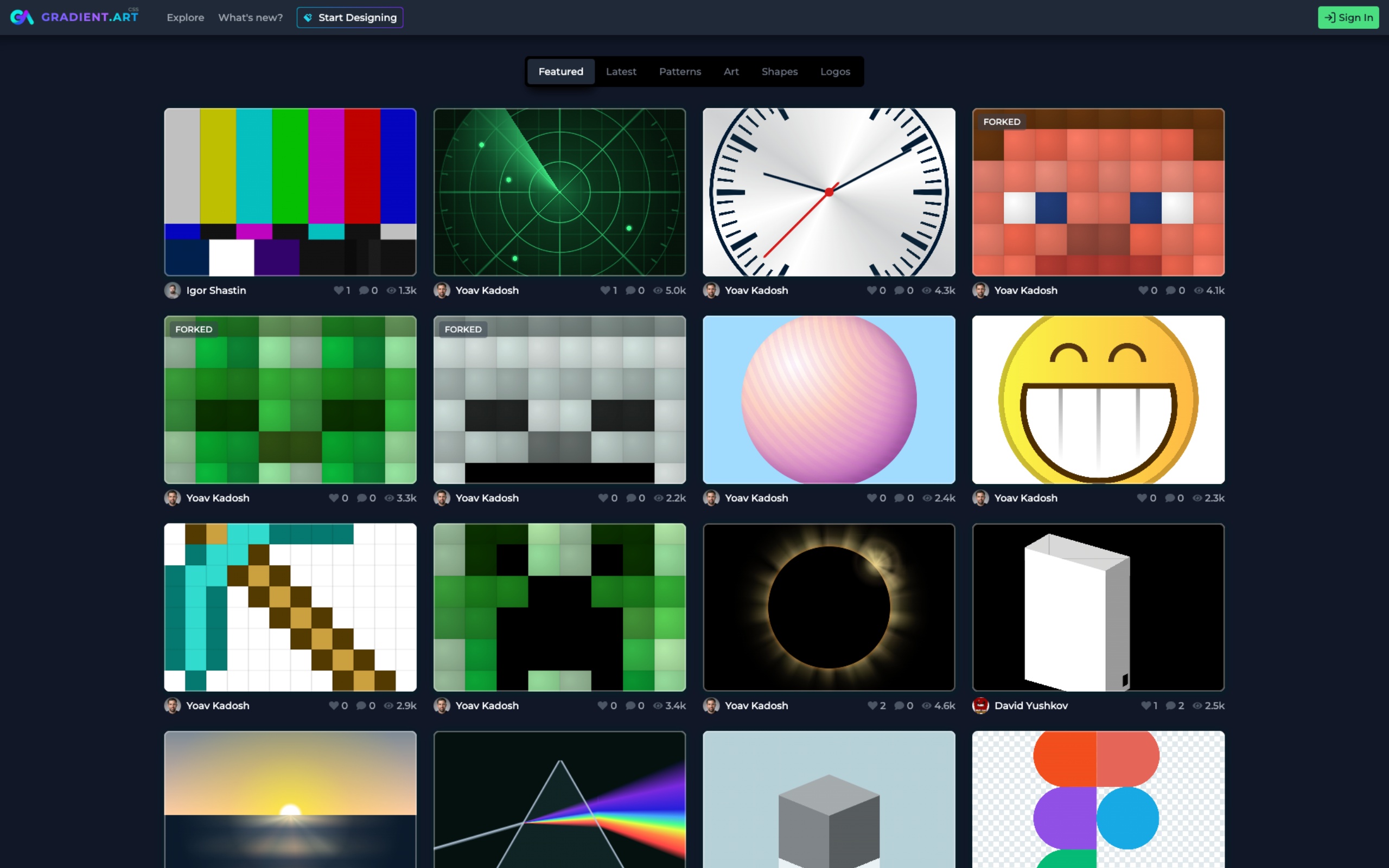Viewport: 1389px width, 868px height.
Task: Open the gray cube gradient thumbnail
Action: click(x=829, y=799)
